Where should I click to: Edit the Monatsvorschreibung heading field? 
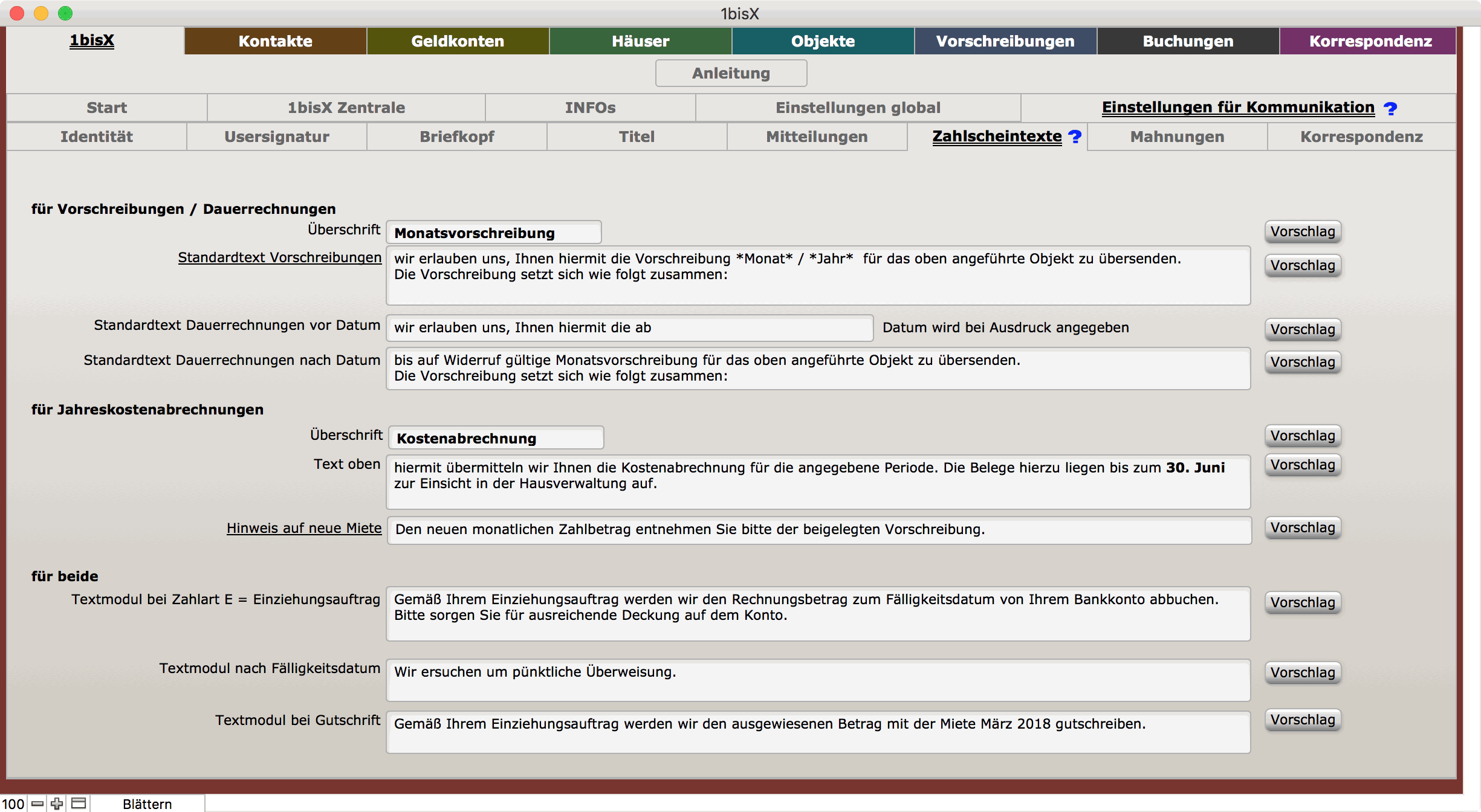click(x=494, y=233)
